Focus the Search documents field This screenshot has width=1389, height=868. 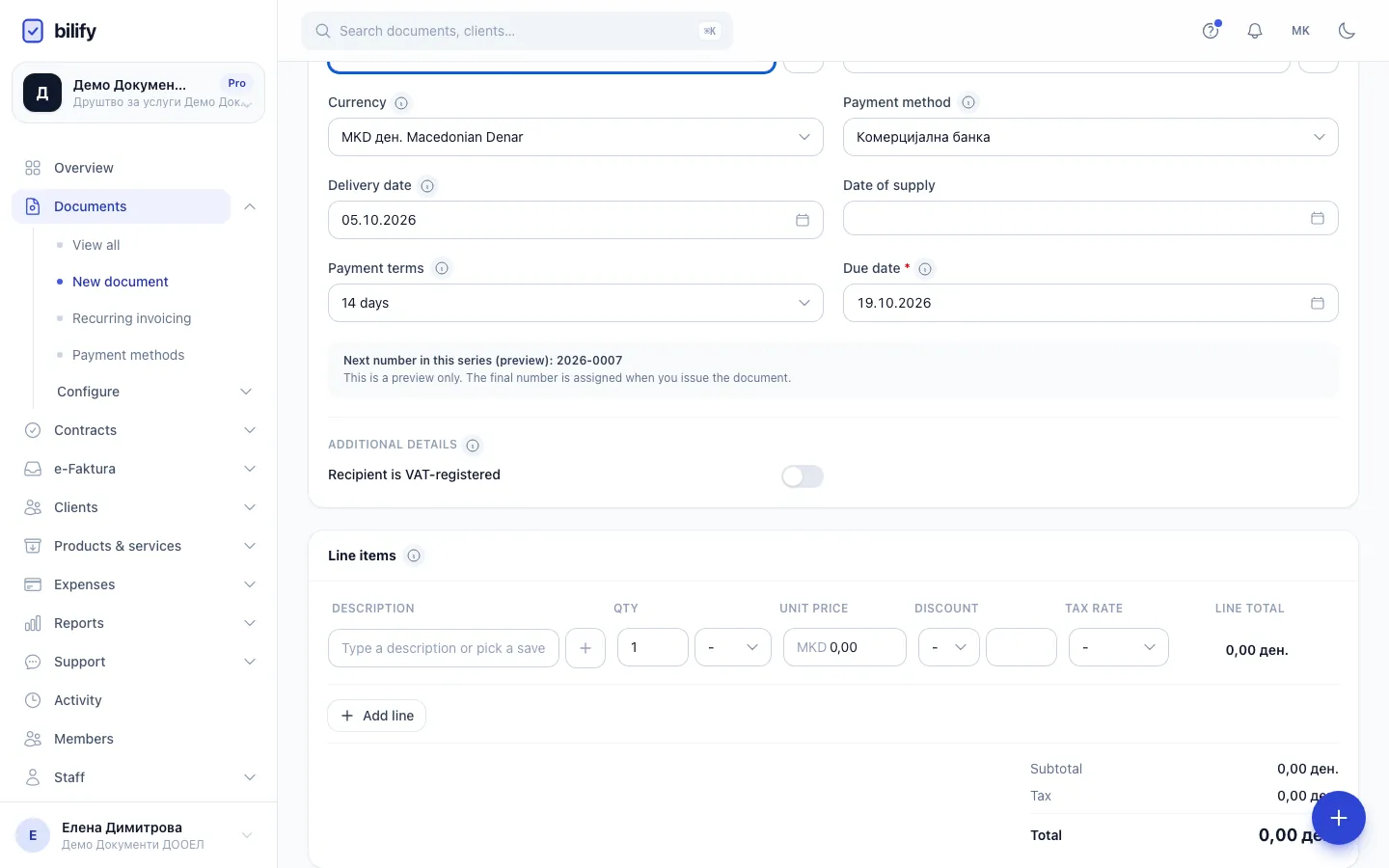517,31
